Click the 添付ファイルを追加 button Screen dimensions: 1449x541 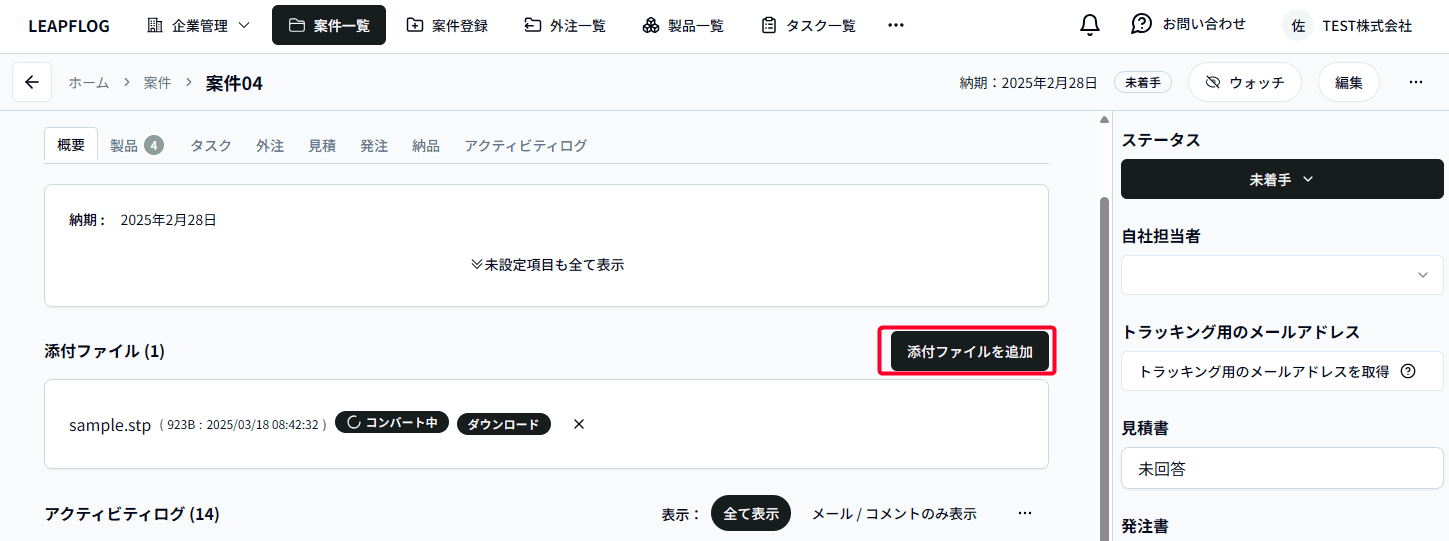[969, 352]
